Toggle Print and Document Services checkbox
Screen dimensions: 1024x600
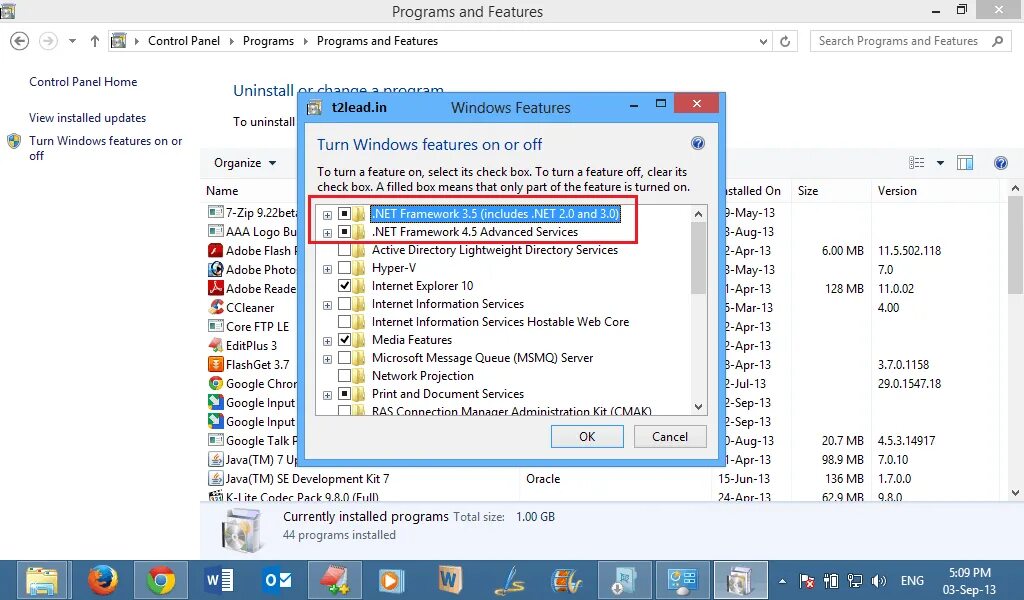pyautogui.click(x=344, y=394)
